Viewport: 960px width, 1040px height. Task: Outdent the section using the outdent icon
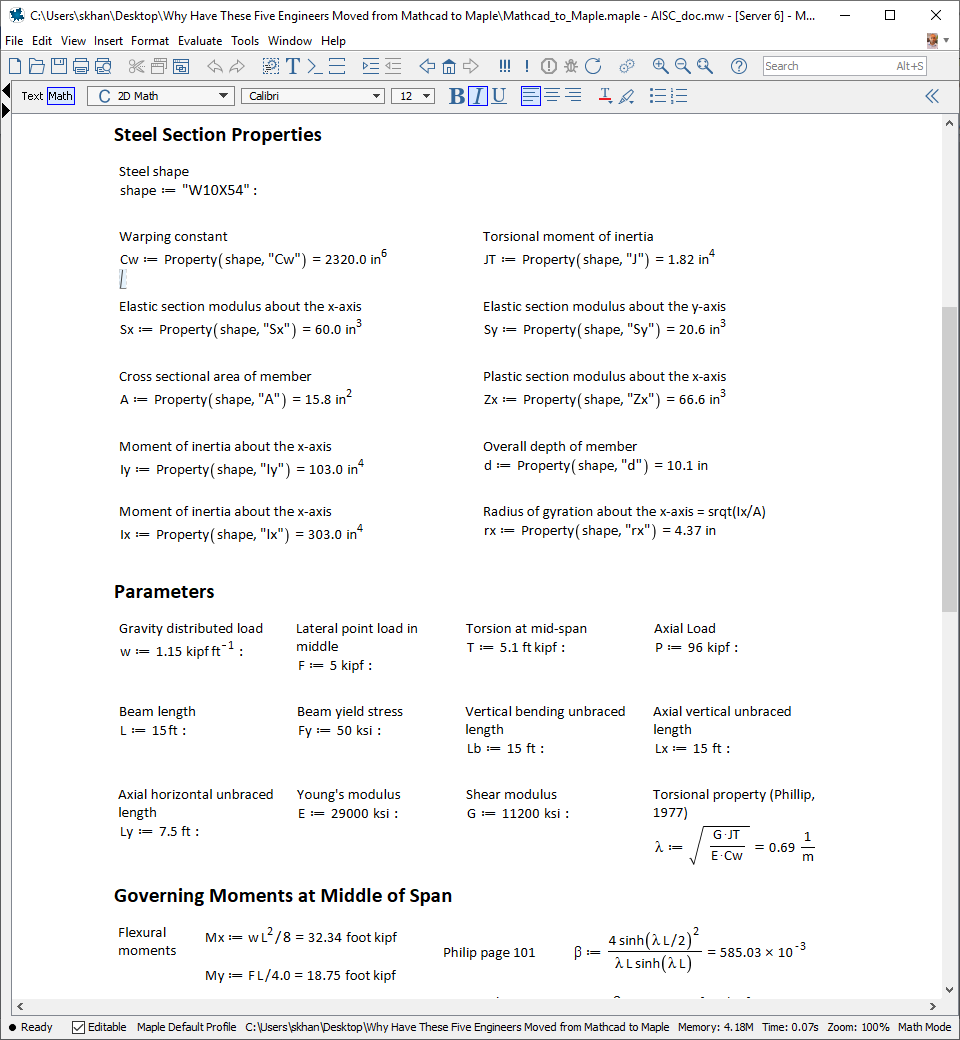[x=393, y=66]
